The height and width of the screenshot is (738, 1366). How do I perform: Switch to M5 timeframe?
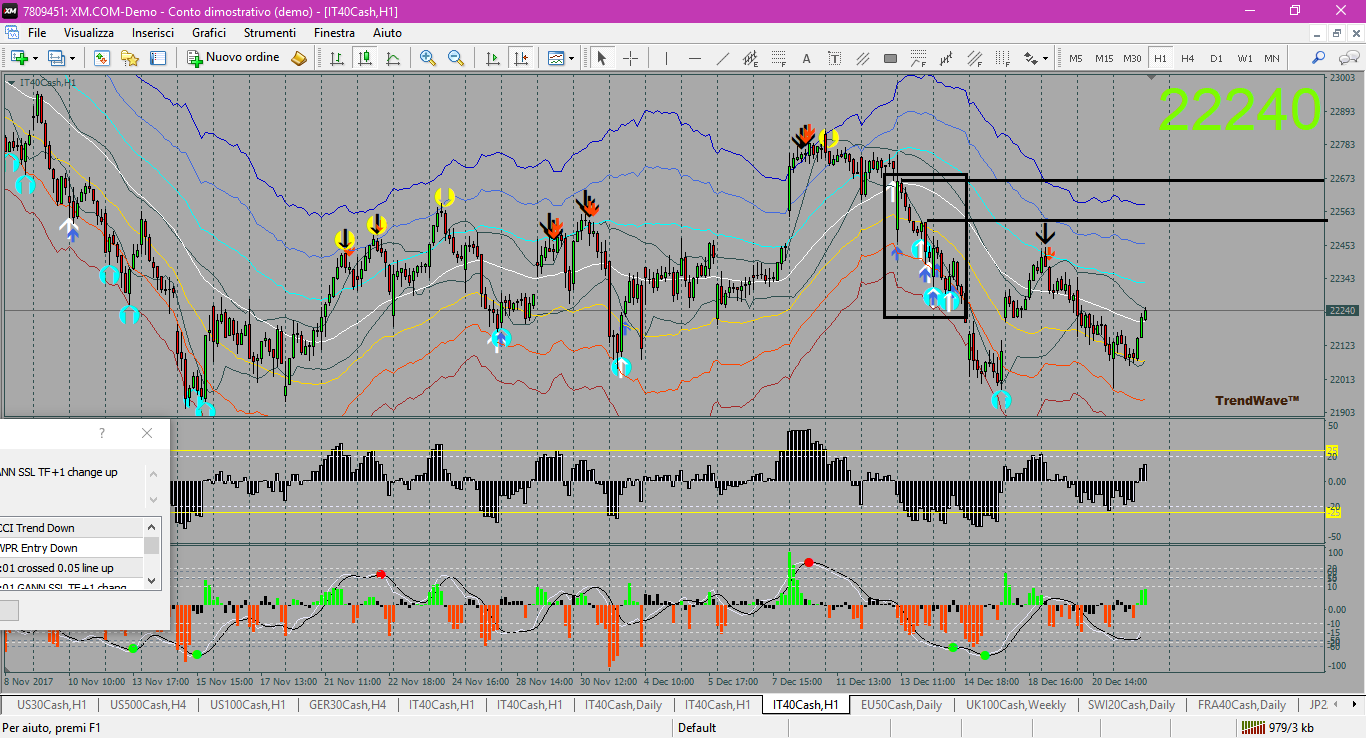(1076, 58)
